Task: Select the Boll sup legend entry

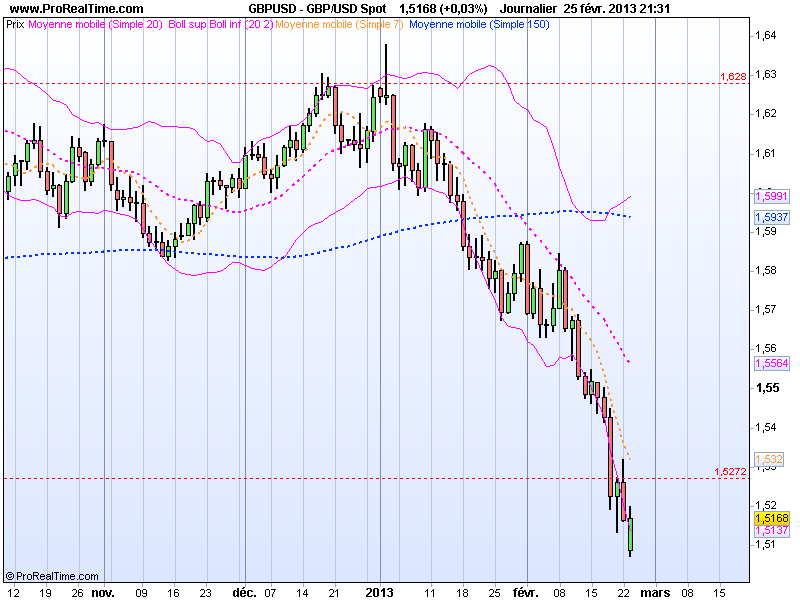Action: (x=187, y=24)
